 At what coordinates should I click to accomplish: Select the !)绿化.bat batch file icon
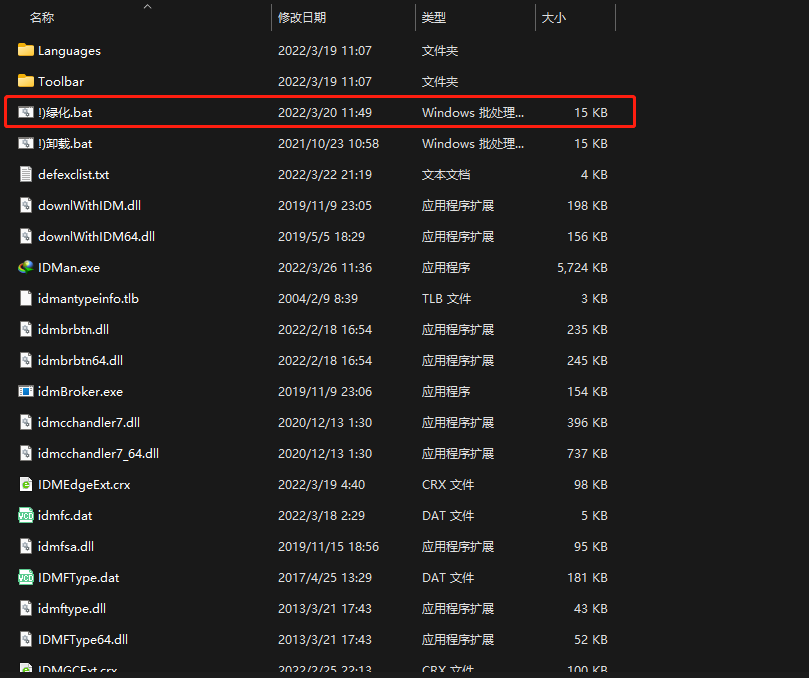(x=26, y=112)
